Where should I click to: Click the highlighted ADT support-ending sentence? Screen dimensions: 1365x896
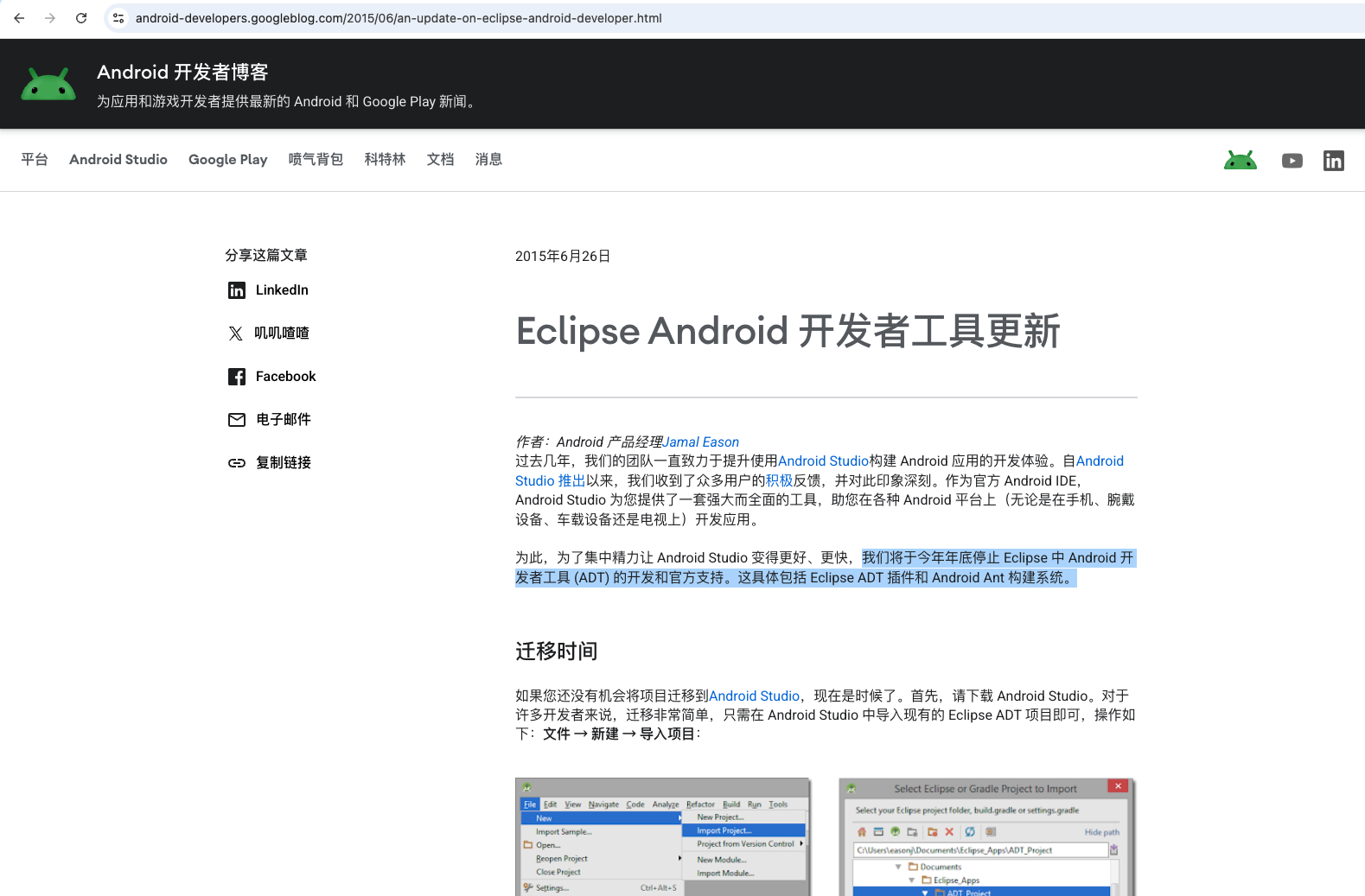click(x=826, y=568)
